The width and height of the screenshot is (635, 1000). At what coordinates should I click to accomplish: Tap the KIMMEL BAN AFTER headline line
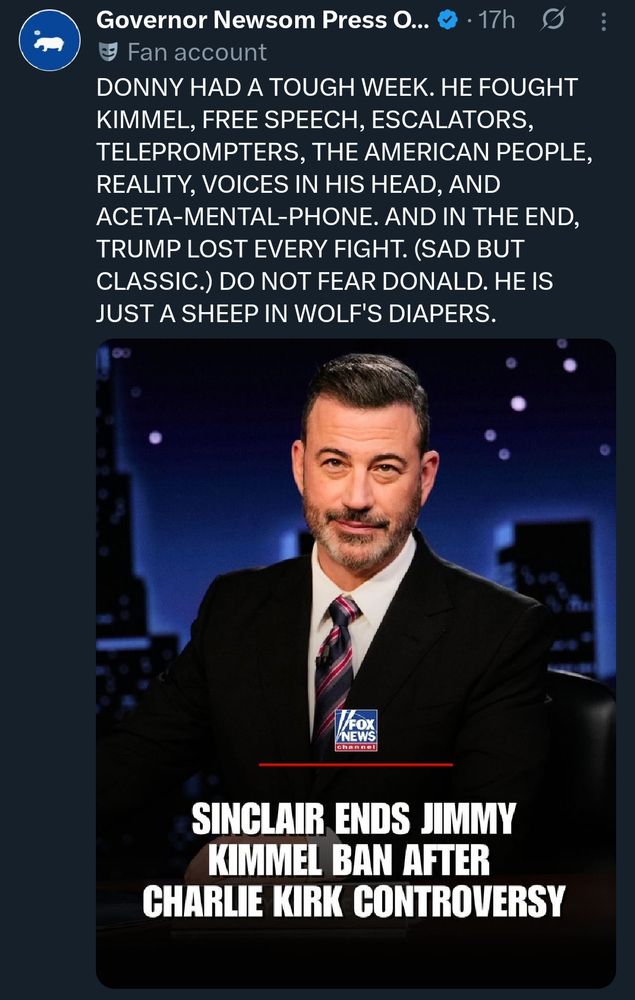[349, 859]
